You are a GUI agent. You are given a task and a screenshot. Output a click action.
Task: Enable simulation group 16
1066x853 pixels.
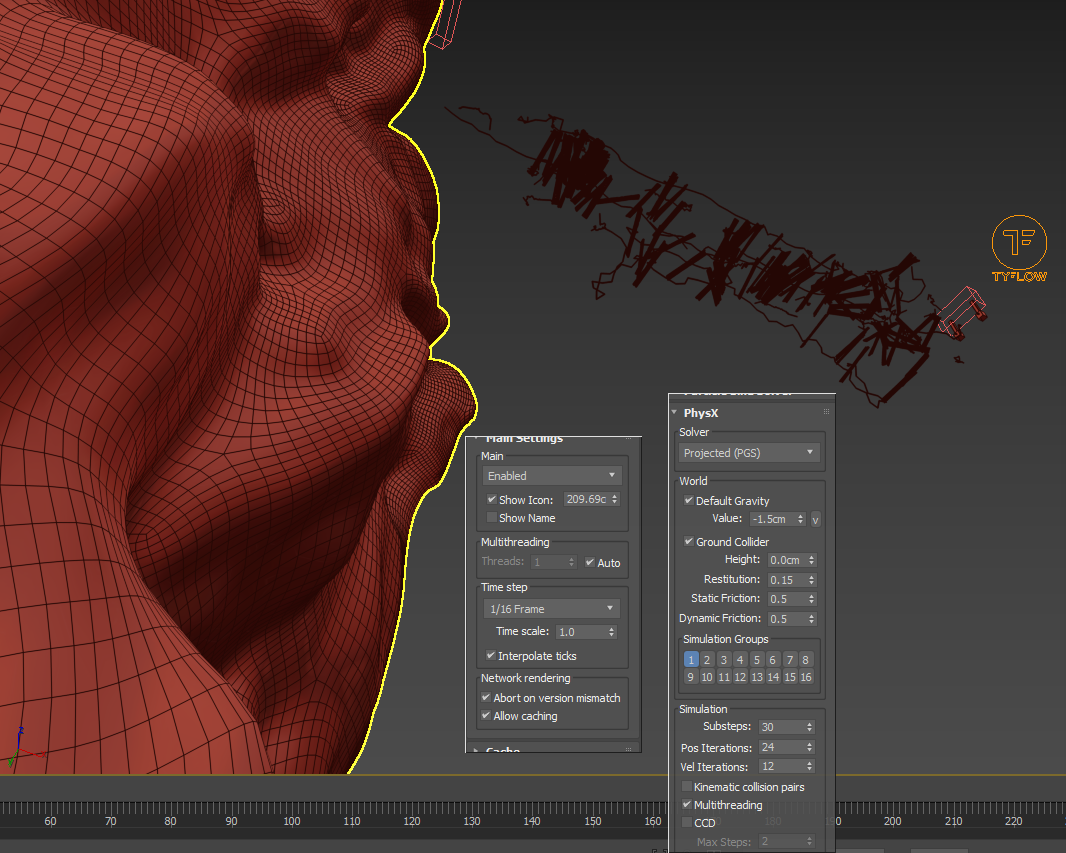click(x=806, y=677)
